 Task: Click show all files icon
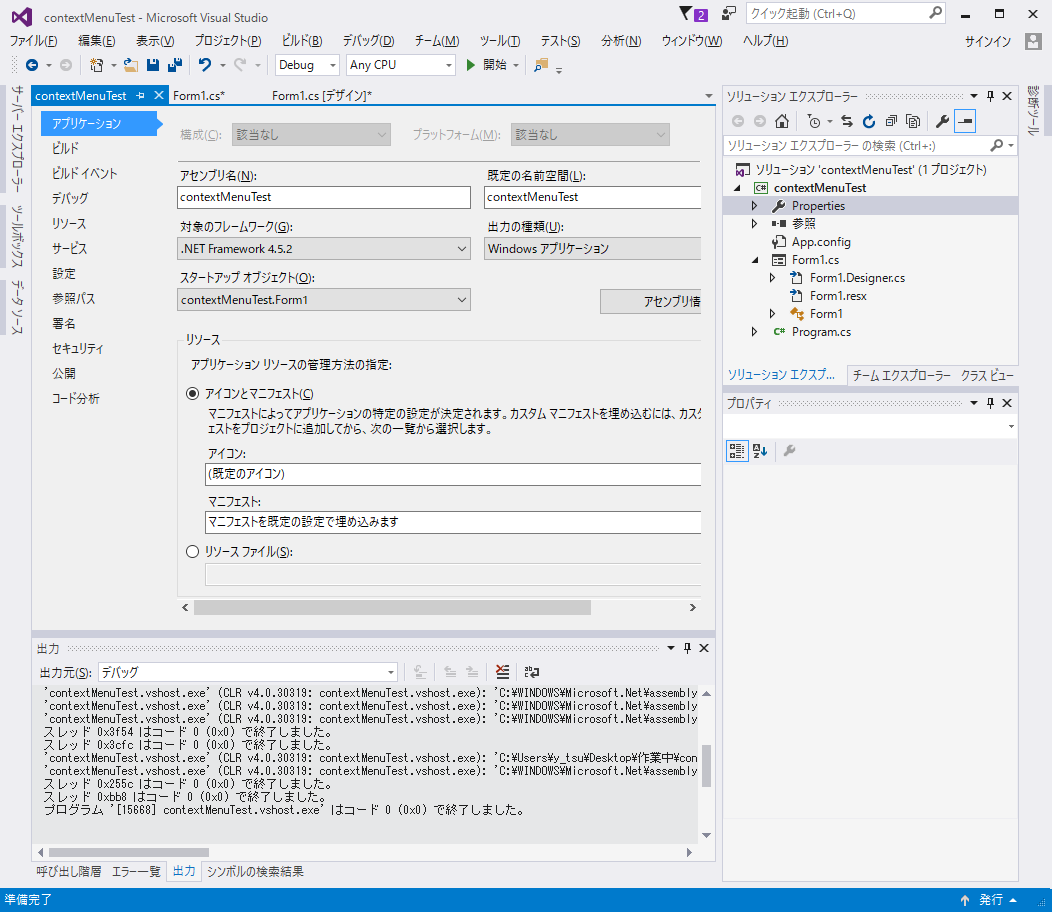coord(912,121)
